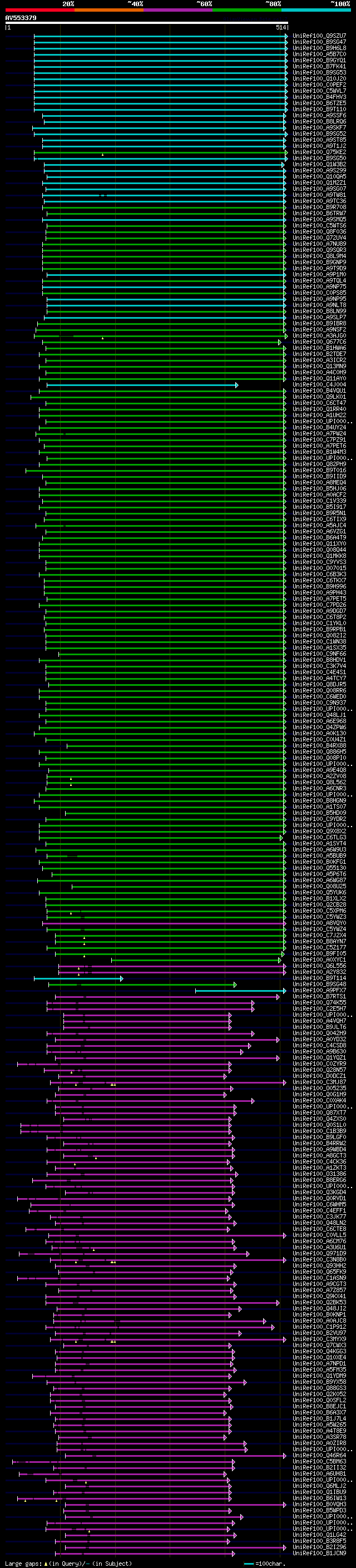Click the cyan alignment bar for A9PFX7
The height and width of the screenshot is (1568, 356).
240,990
